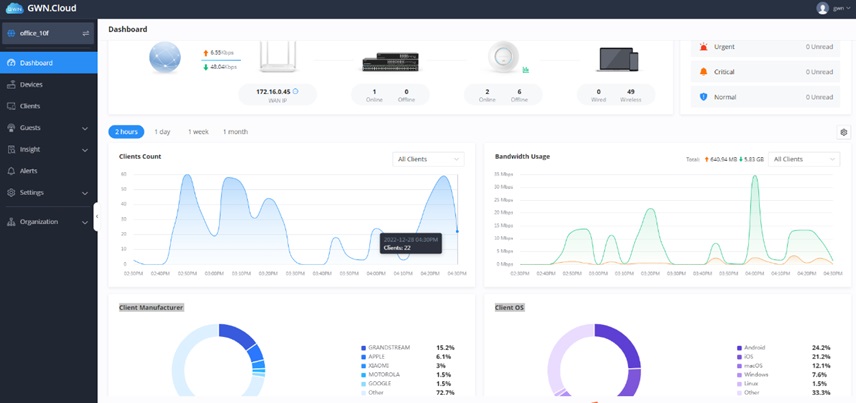Click the router device image
The height and width of the screenshot is (403, 856).
[277, 57]
